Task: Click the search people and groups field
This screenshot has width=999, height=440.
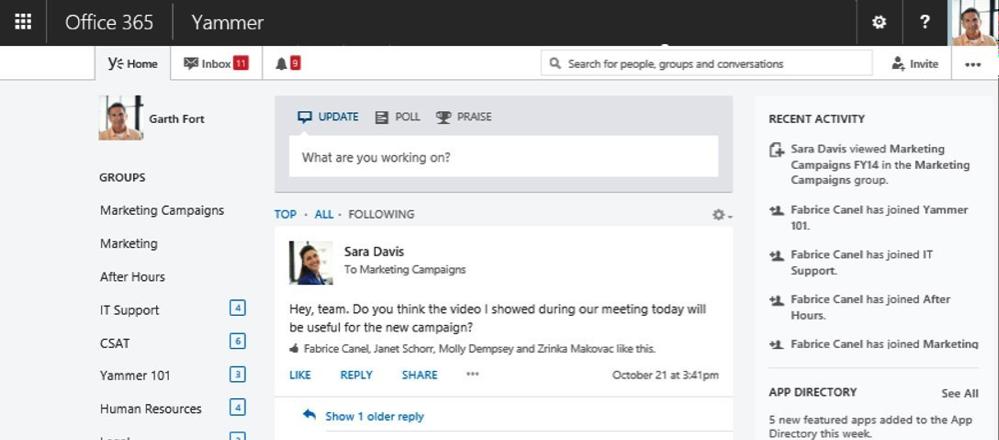Action: (707, 64)
